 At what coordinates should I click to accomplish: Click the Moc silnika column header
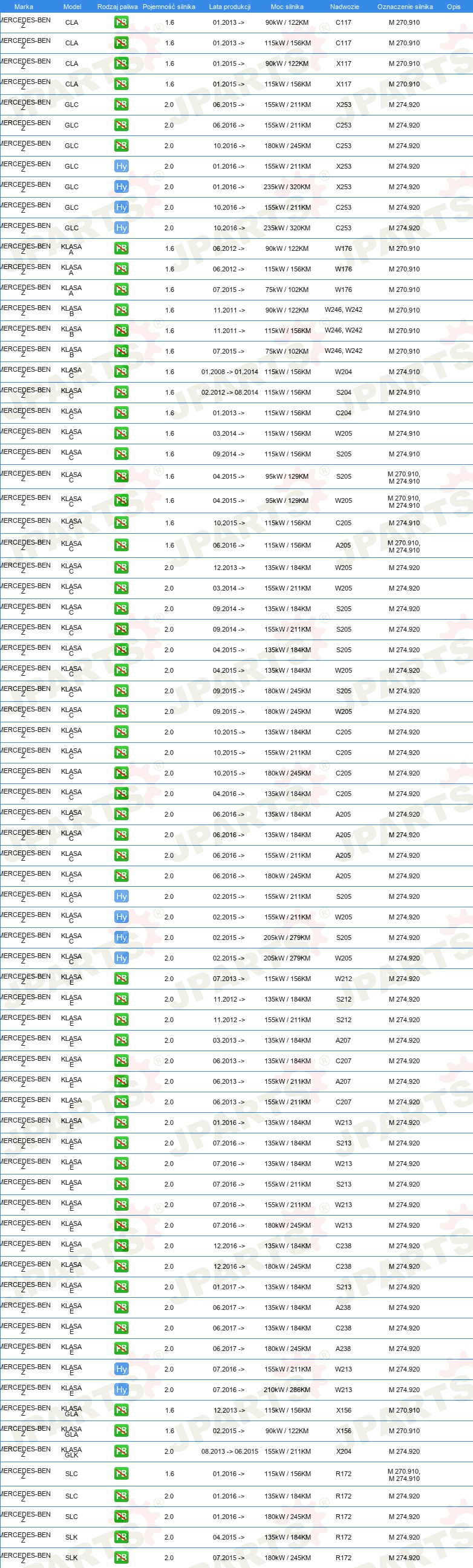(x=287, y=7)
